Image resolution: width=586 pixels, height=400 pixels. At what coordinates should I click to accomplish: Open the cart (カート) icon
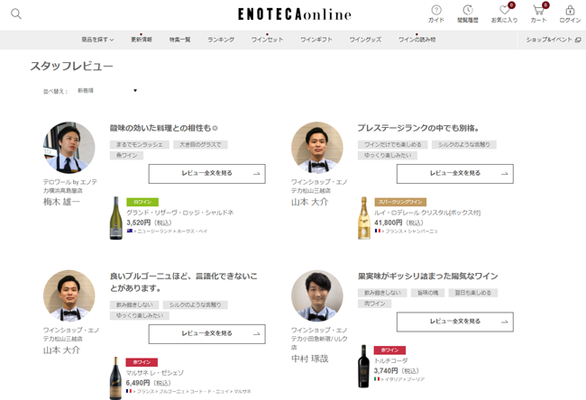tap(539, 14)
